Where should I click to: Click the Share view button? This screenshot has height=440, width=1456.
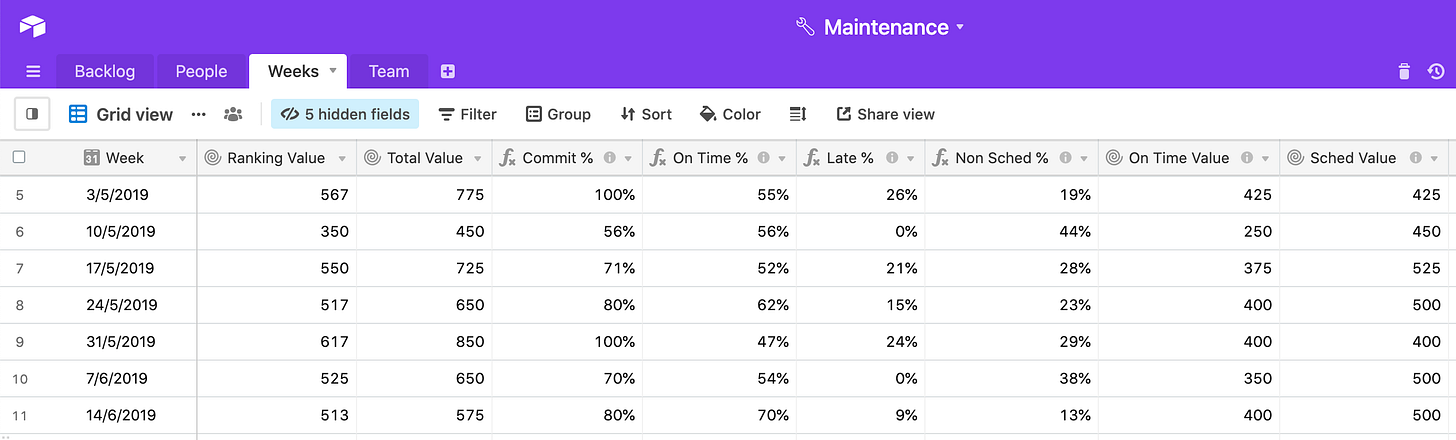click(x=885, y=114)
